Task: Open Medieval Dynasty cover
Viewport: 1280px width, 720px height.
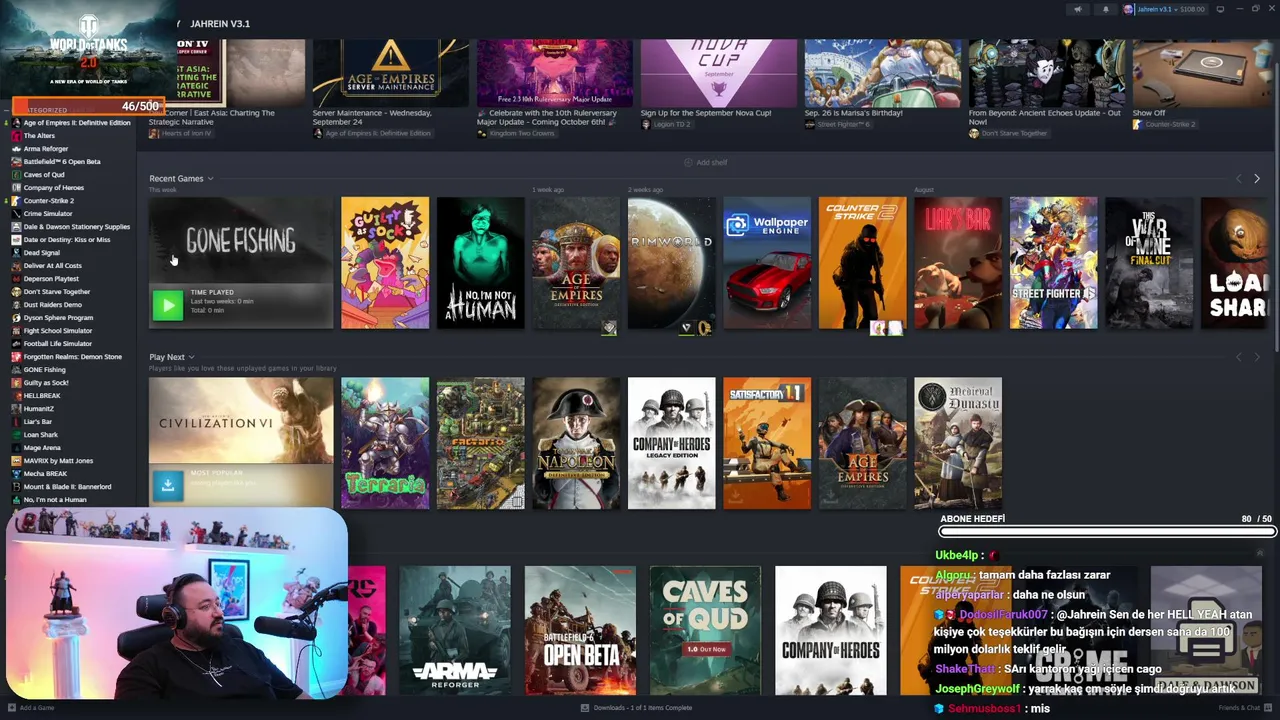Action: 958,443
